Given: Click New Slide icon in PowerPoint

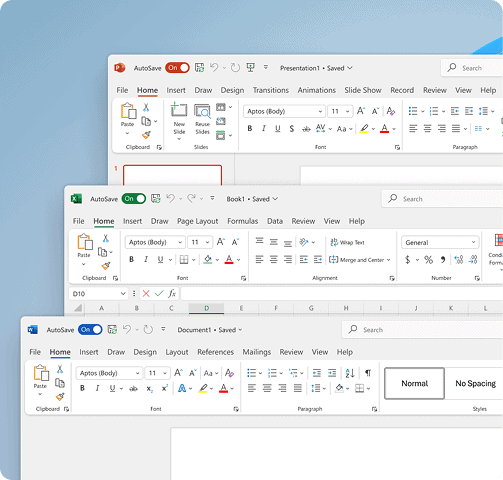Looking at the screenshot, I should tap(179, 110).
